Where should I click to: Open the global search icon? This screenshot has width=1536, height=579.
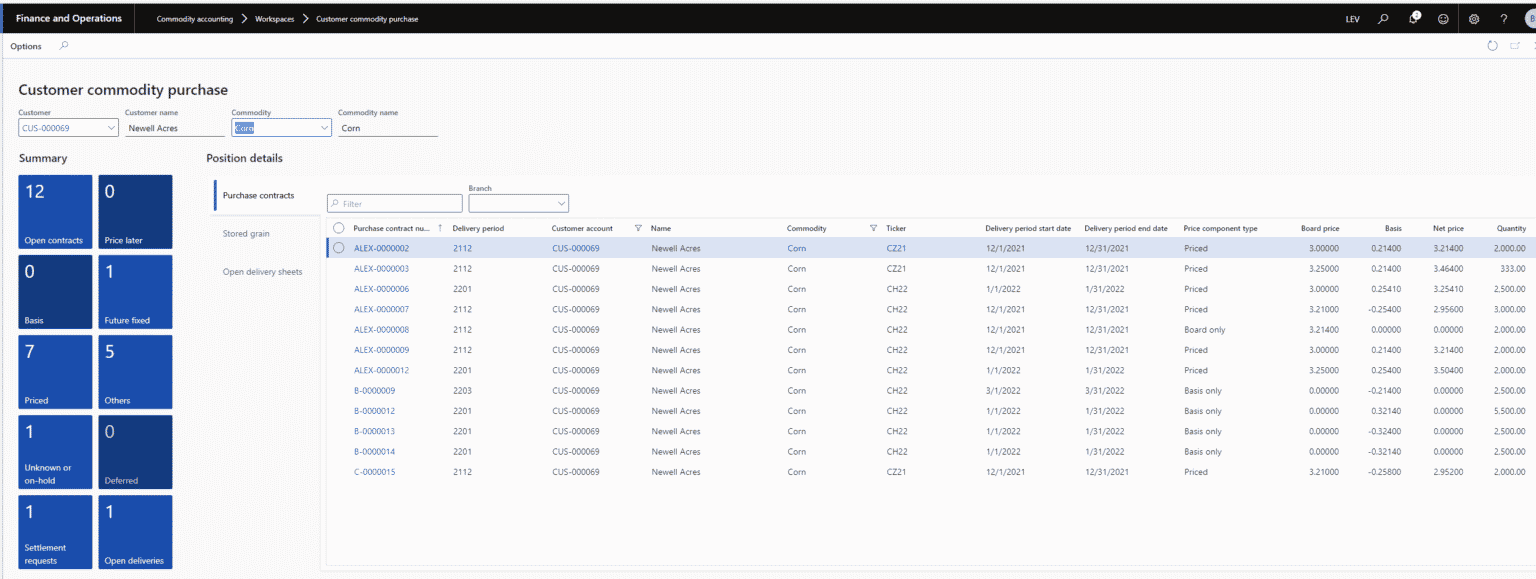(x=1382, y=18)
